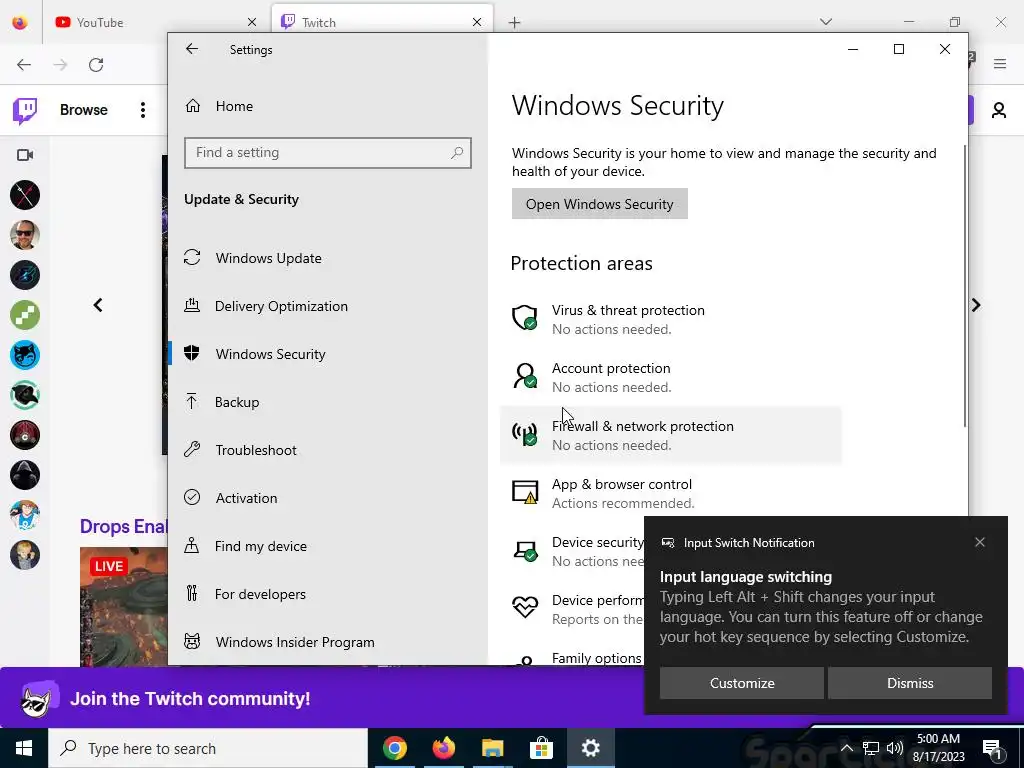Open the Action Center notifications icon

click(993, 748)
